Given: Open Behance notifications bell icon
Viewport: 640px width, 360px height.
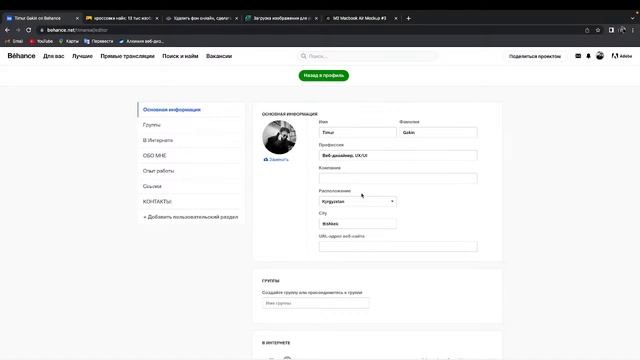Looking at the screenshot, I should click(589, 56).
